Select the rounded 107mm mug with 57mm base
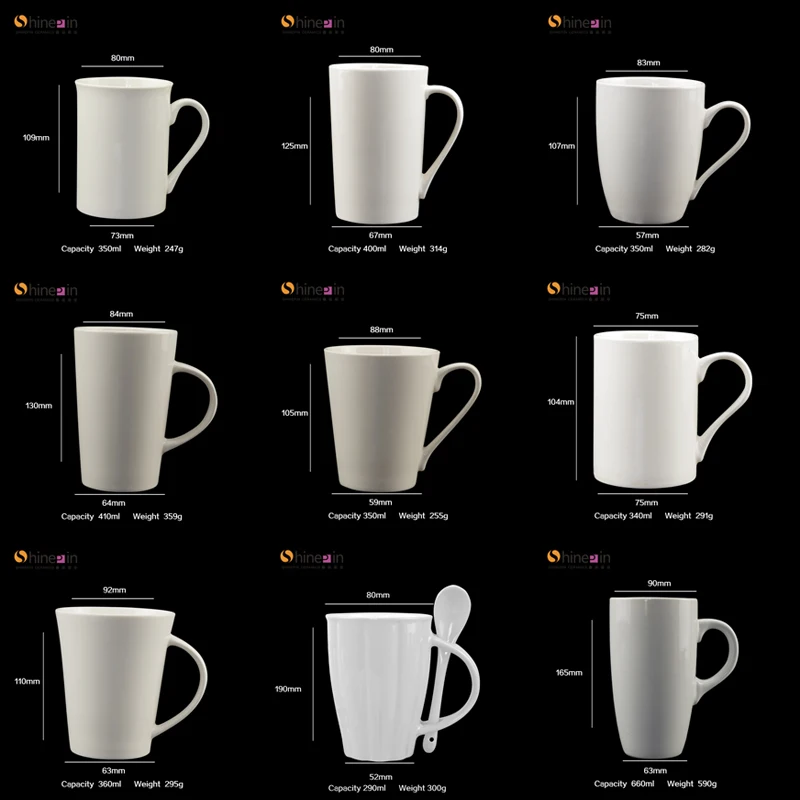 click(x=672, y=151)
